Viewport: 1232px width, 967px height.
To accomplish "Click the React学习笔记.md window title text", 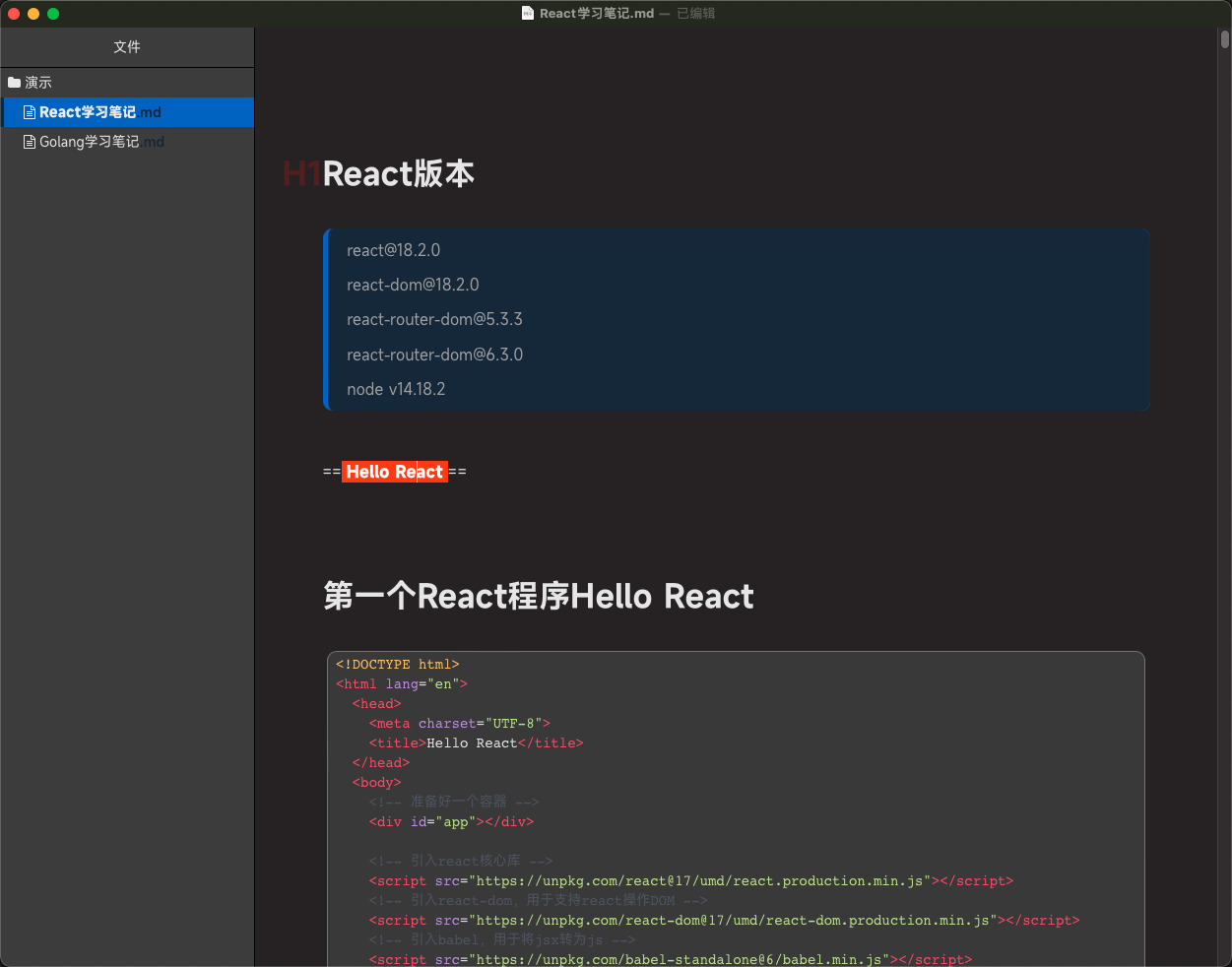I will [x=596, y=14].
